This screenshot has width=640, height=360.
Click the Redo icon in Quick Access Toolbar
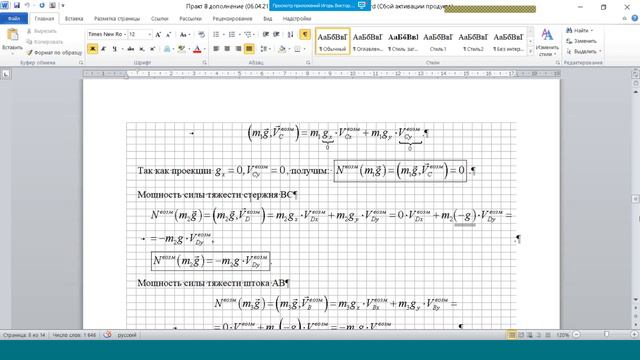(x=42, y=6)
